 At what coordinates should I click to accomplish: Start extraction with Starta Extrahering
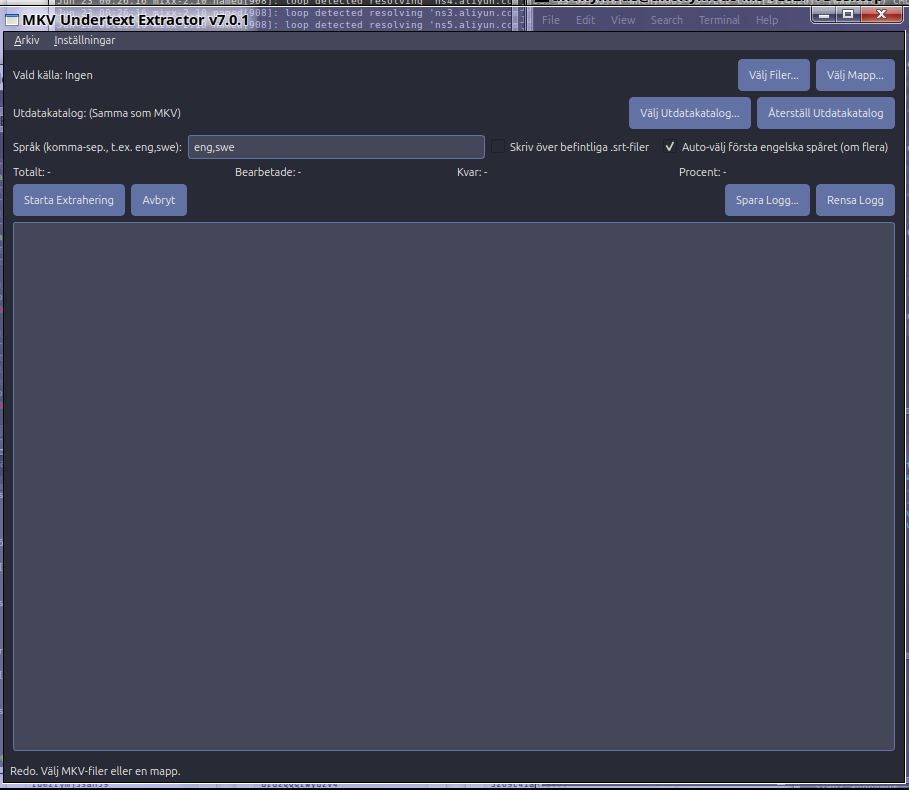pyautogui.click(x=68, y=199)
